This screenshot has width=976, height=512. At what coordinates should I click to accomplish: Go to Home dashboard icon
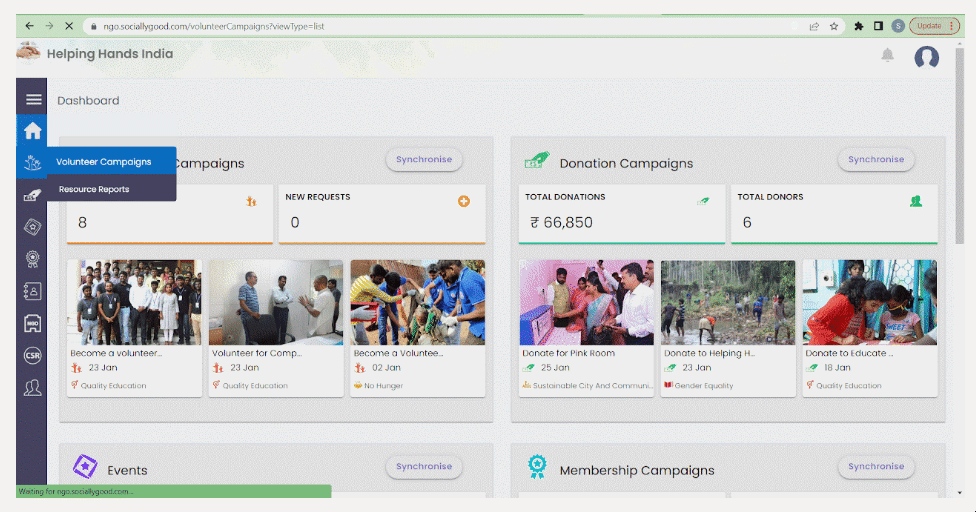pyautogui.click(x=32, y=131)
